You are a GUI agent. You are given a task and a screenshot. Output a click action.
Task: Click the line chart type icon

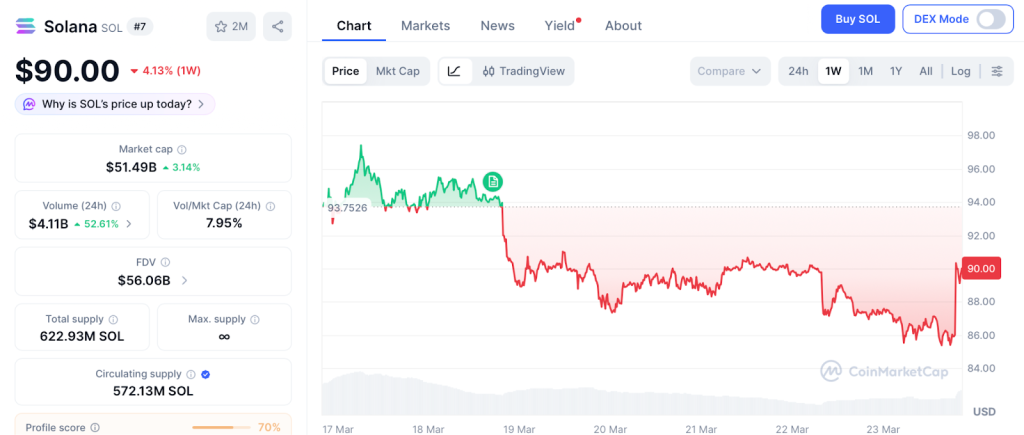click(x=454, y=71)
